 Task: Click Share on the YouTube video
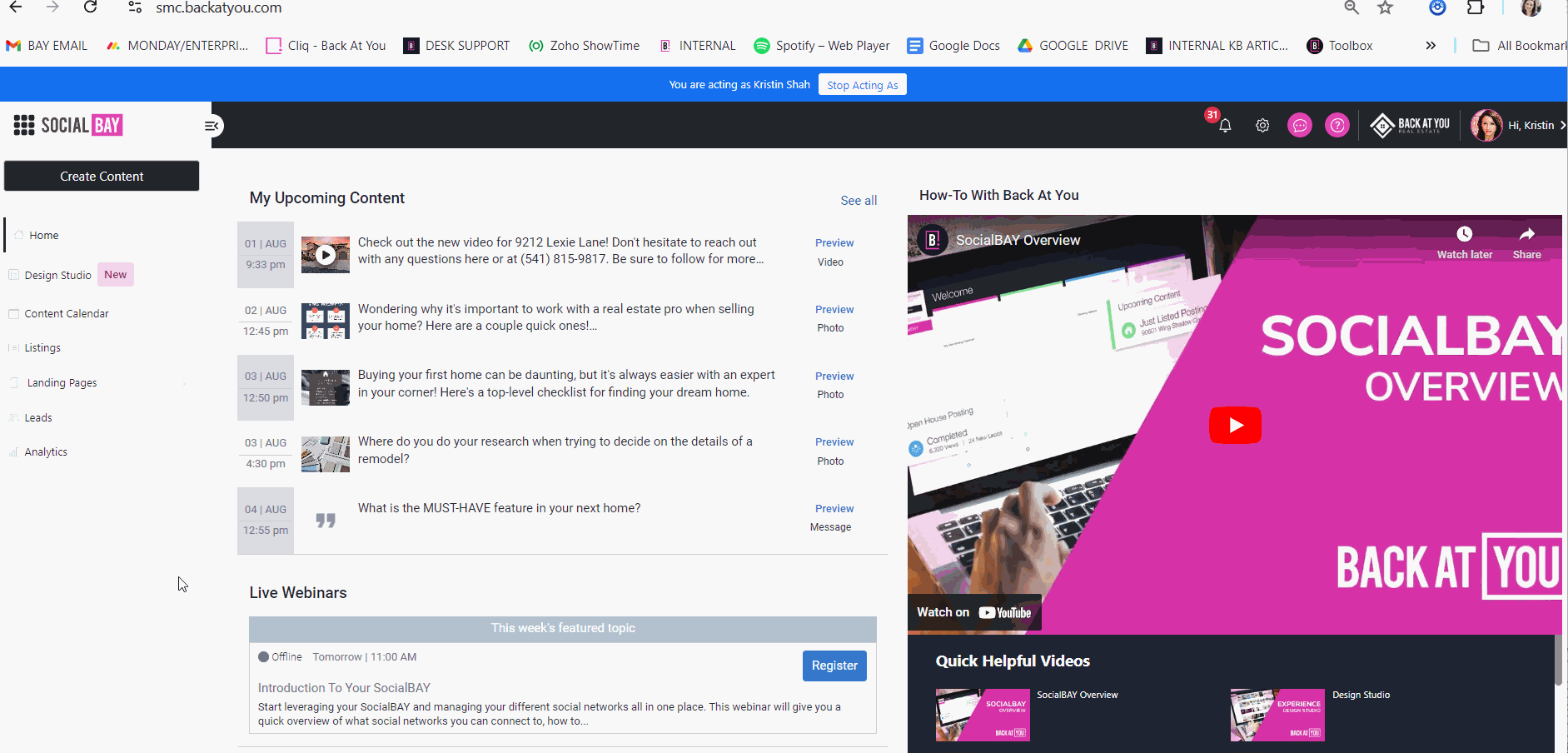[1526, 242]
